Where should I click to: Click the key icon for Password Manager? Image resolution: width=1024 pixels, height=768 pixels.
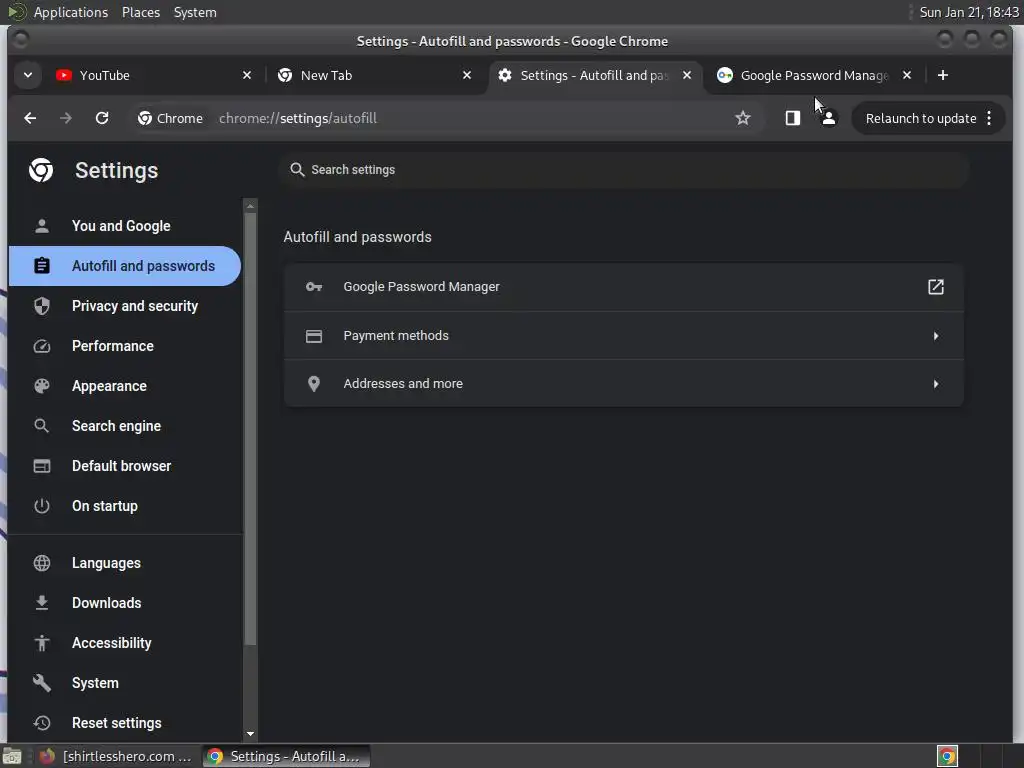(314, 287)
